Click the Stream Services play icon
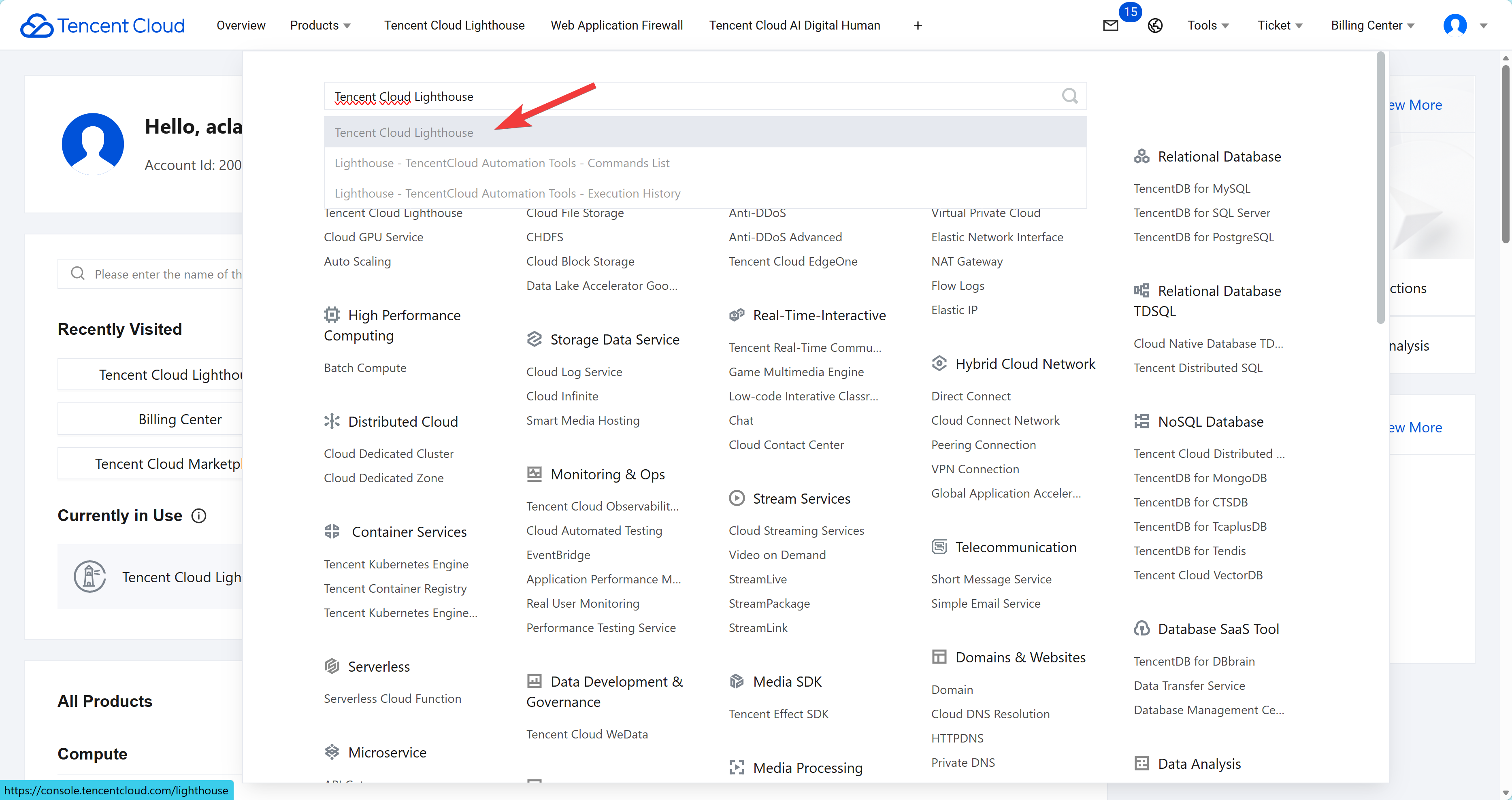 click(737, 498)
